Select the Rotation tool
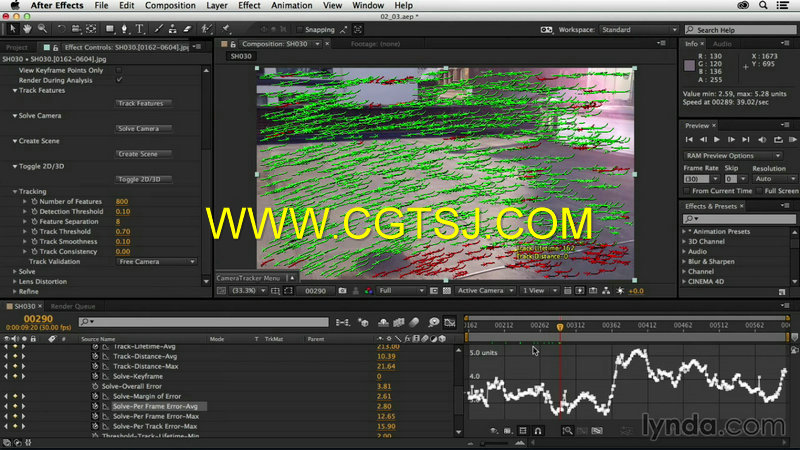The image size is (800, 450). pos(61,29)
